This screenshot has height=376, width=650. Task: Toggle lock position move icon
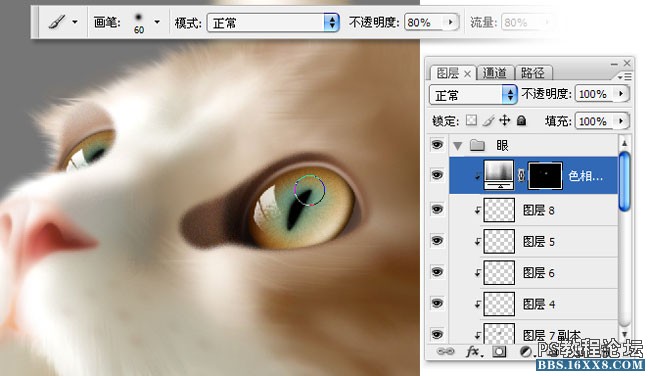(x=504, y=120)
